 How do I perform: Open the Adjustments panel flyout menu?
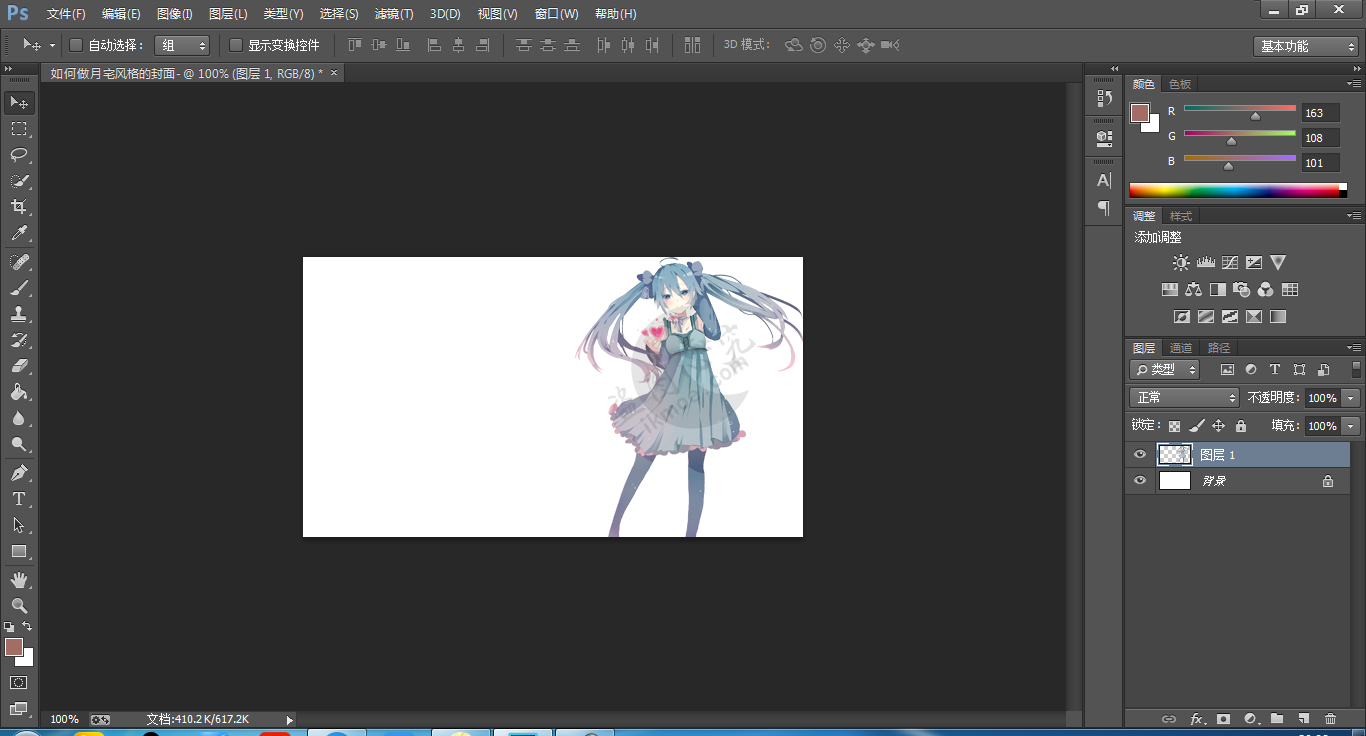click(x=1353, y=216)
